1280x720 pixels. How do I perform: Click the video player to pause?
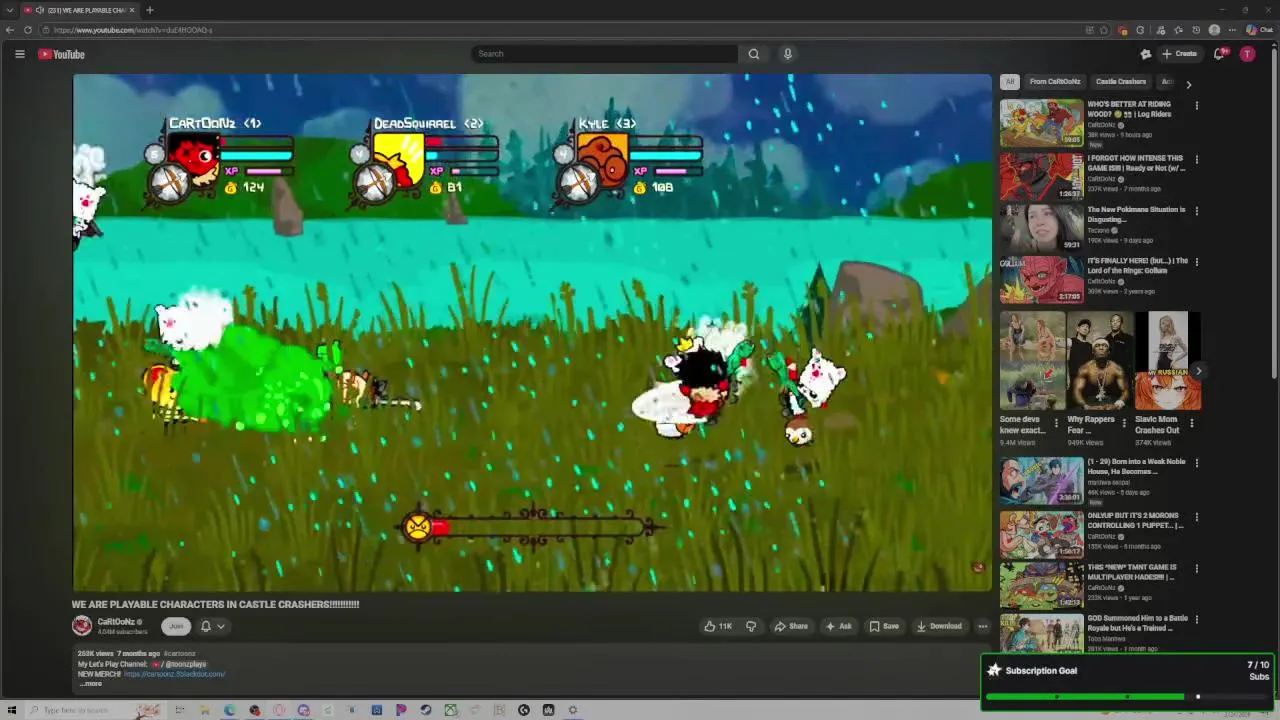click(532, 332)
